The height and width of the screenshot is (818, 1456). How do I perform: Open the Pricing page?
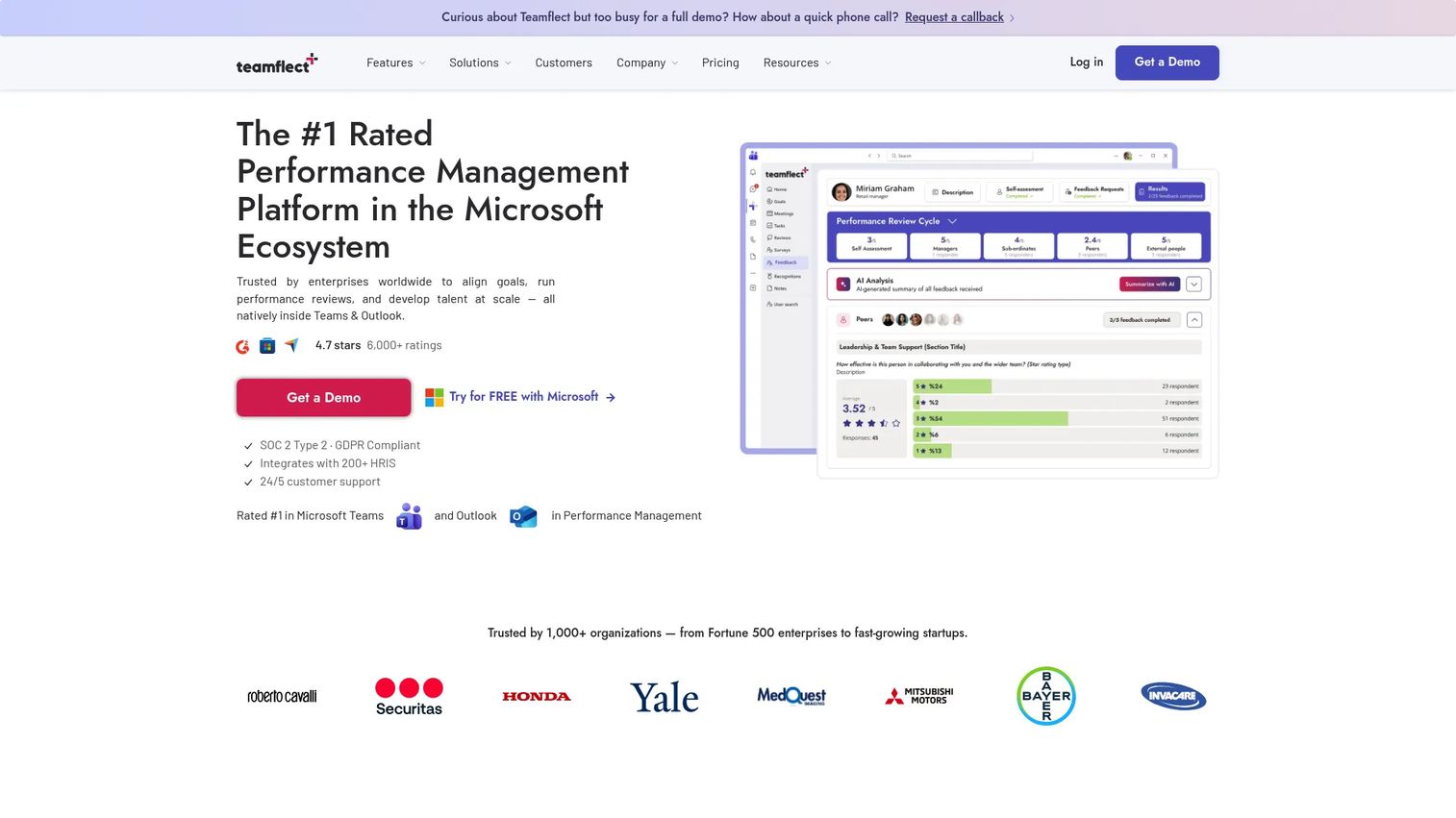(720, 62)
